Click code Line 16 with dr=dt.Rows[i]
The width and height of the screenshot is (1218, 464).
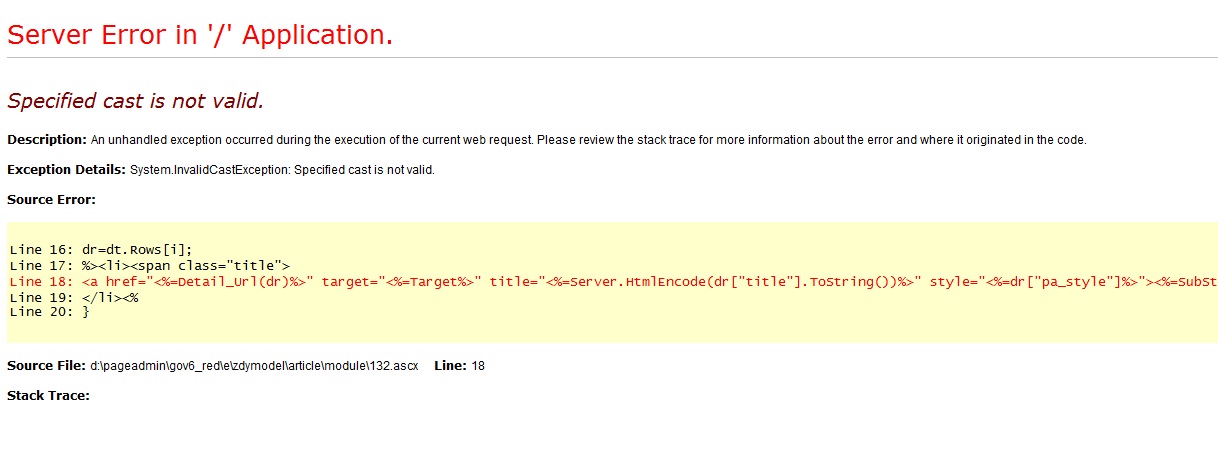click(100, 250)
